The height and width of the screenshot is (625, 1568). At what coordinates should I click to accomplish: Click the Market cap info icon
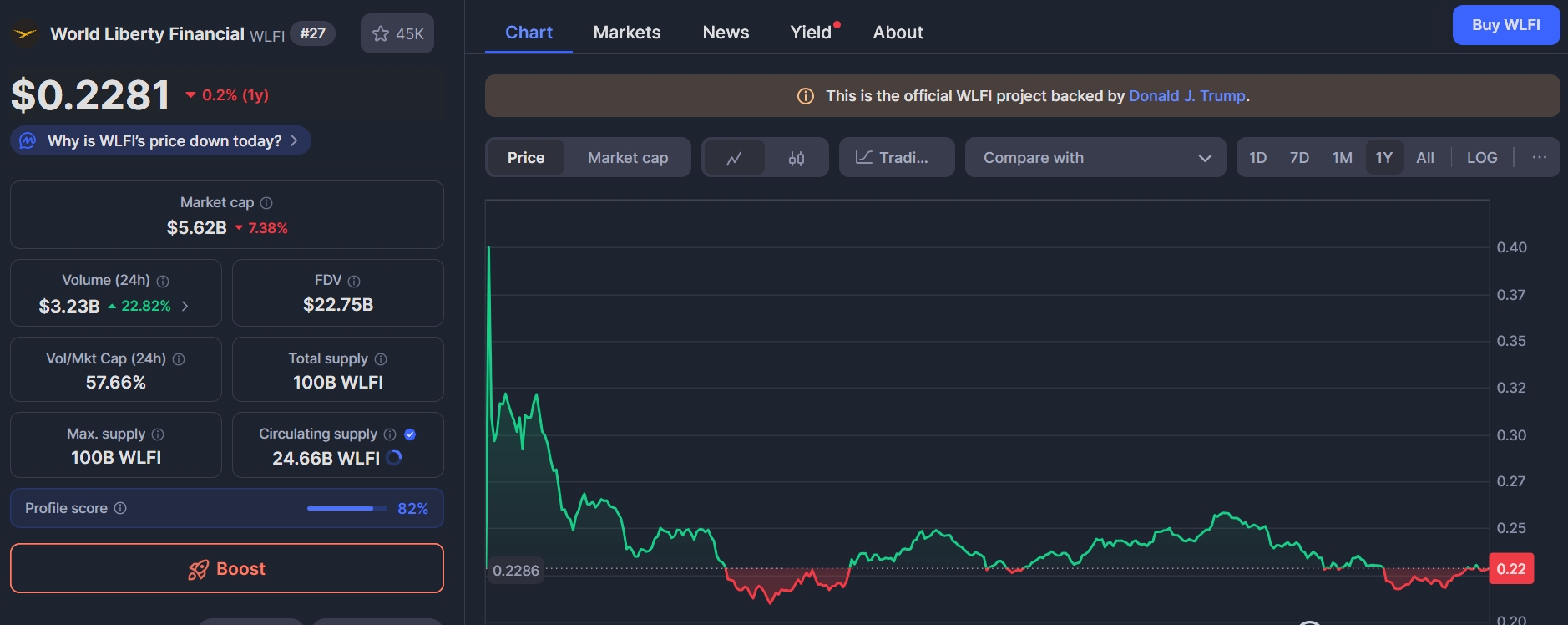[266, 203]
